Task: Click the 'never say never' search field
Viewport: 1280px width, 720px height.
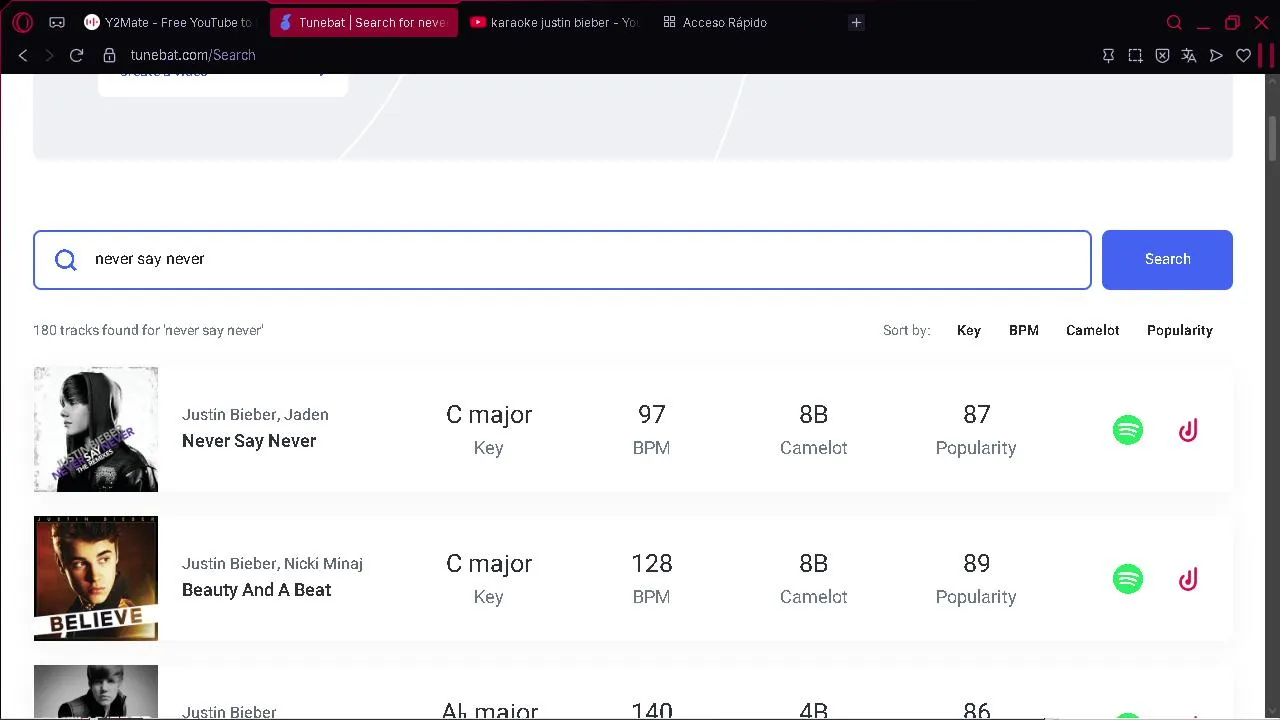Action: [x=562, y=260]
